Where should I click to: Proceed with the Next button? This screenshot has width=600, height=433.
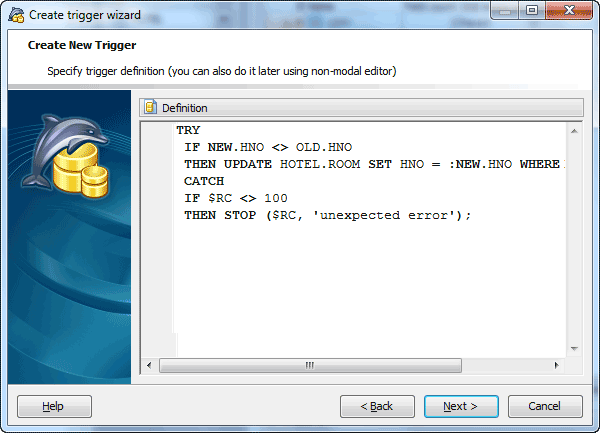coord(461,406)
